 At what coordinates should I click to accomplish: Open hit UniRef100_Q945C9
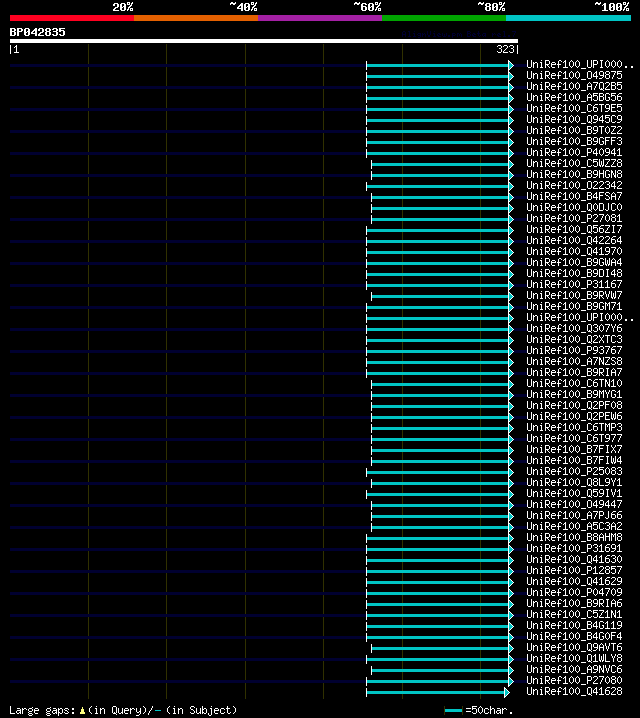pyautogui.click(x=574, y=120)
